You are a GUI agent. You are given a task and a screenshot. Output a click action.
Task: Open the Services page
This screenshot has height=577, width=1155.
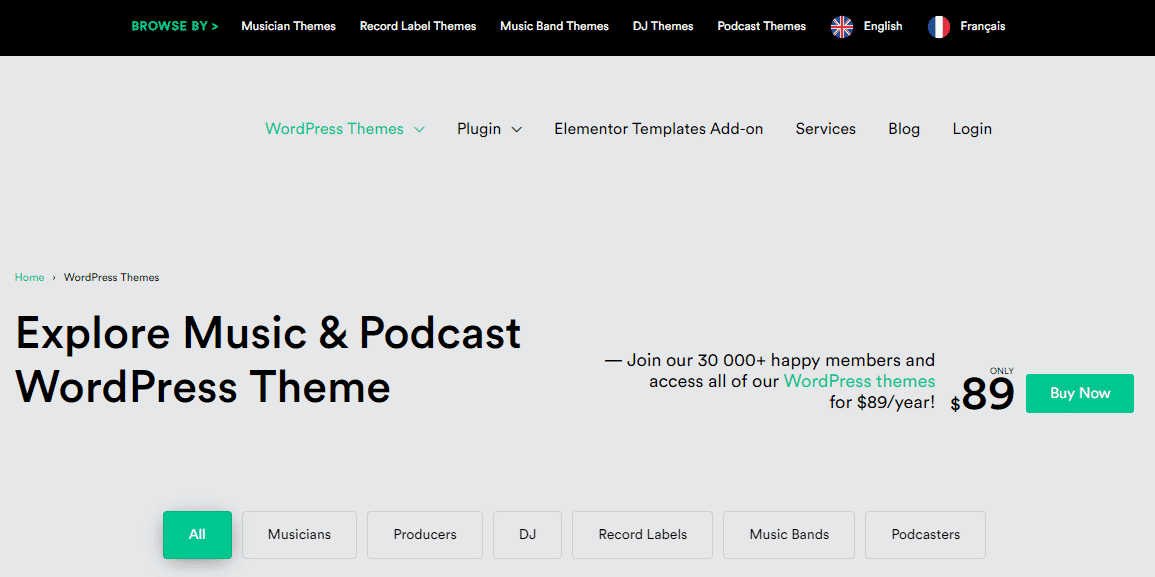tap(826, 129)
